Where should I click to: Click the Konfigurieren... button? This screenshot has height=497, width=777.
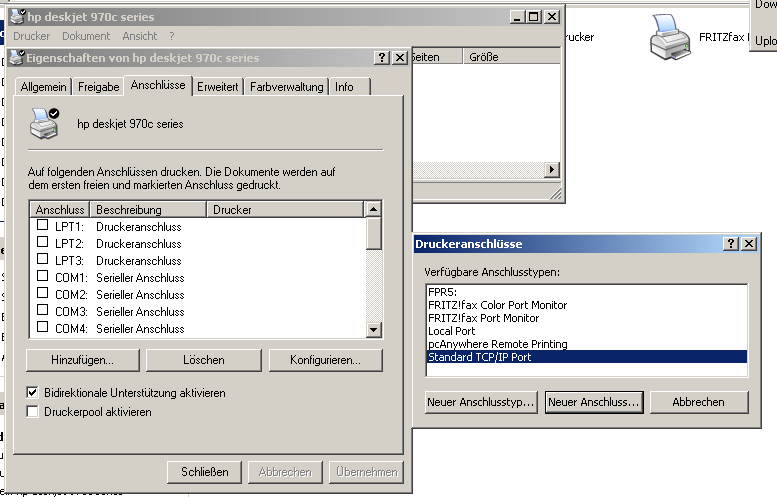click(326, 360)
